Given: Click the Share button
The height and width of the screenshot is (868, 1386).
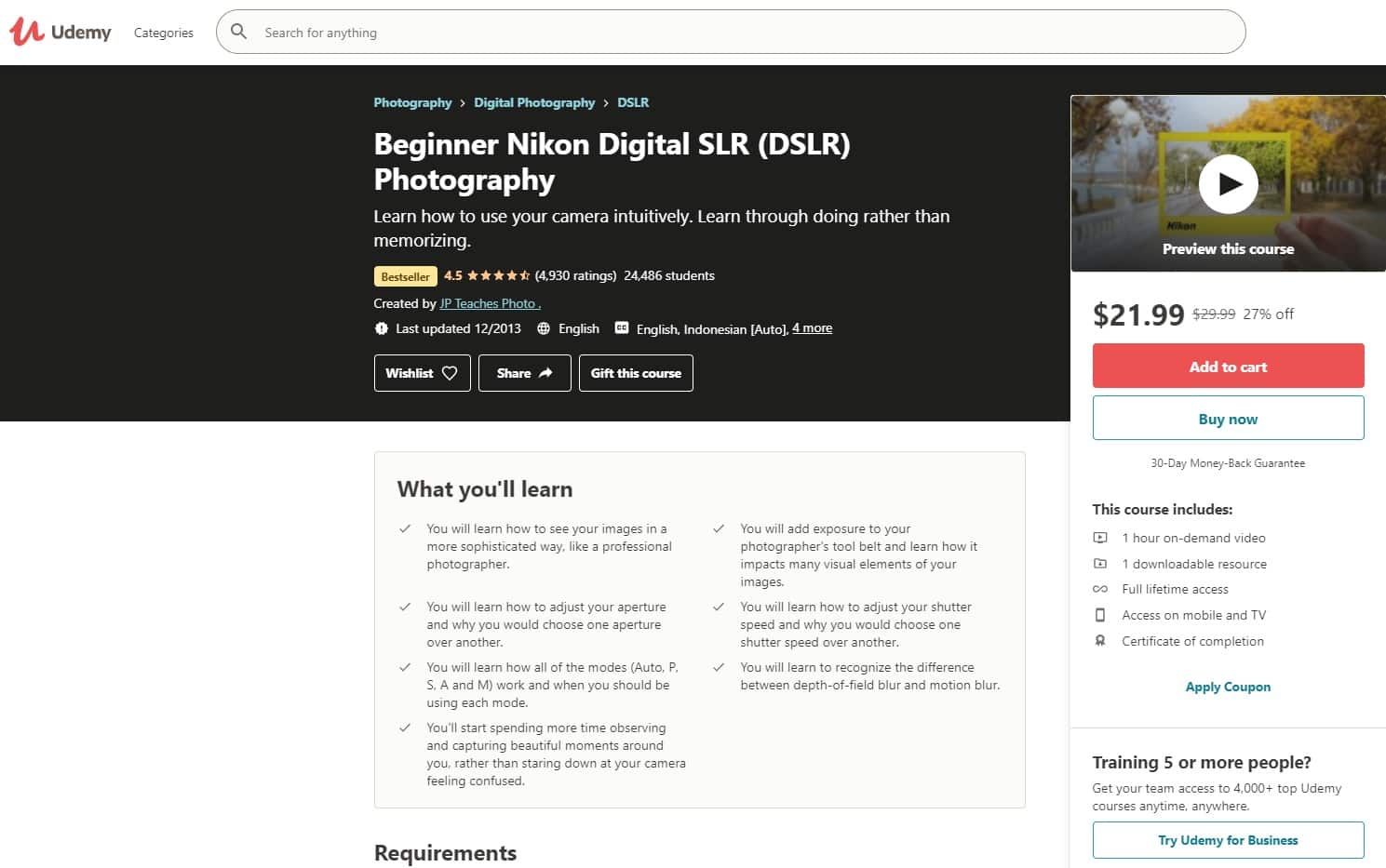Looking at the screenshot, I should (524, 373).
